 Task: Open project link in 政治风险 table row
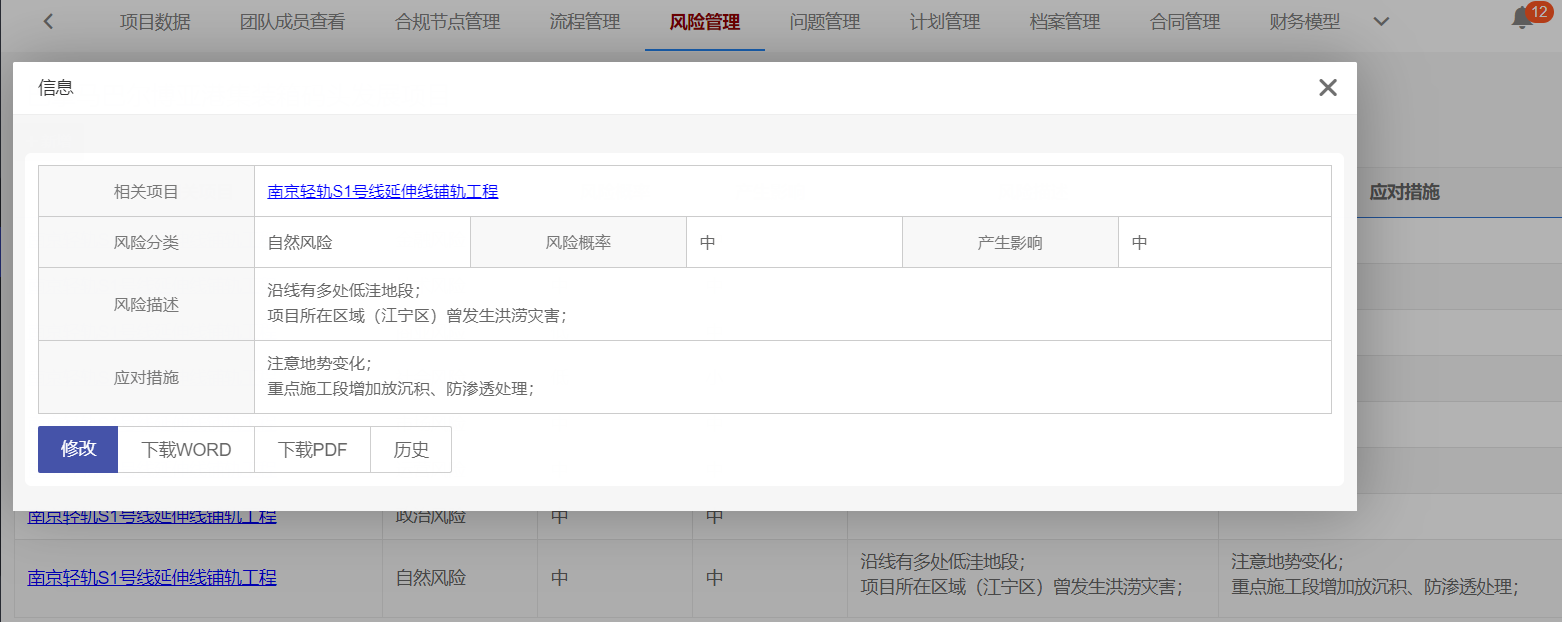tap(152, 516)
